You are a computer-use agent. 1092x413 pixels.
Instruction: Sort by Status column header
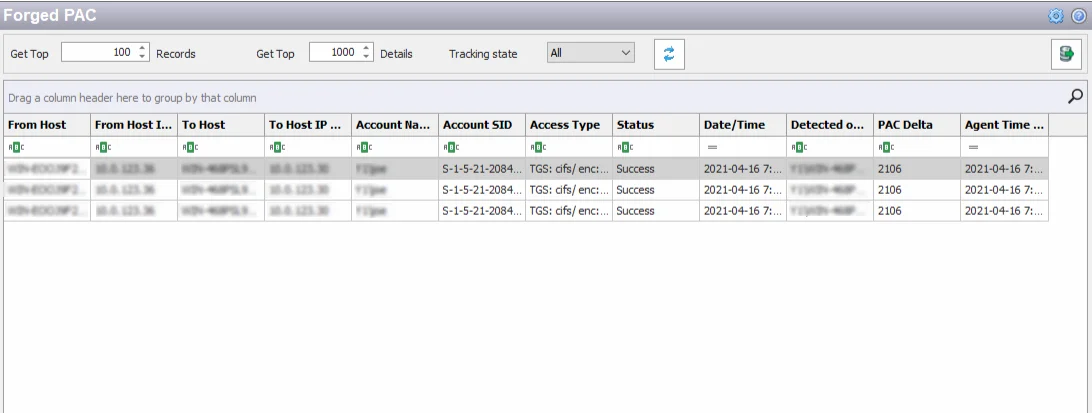coord(656,125)
